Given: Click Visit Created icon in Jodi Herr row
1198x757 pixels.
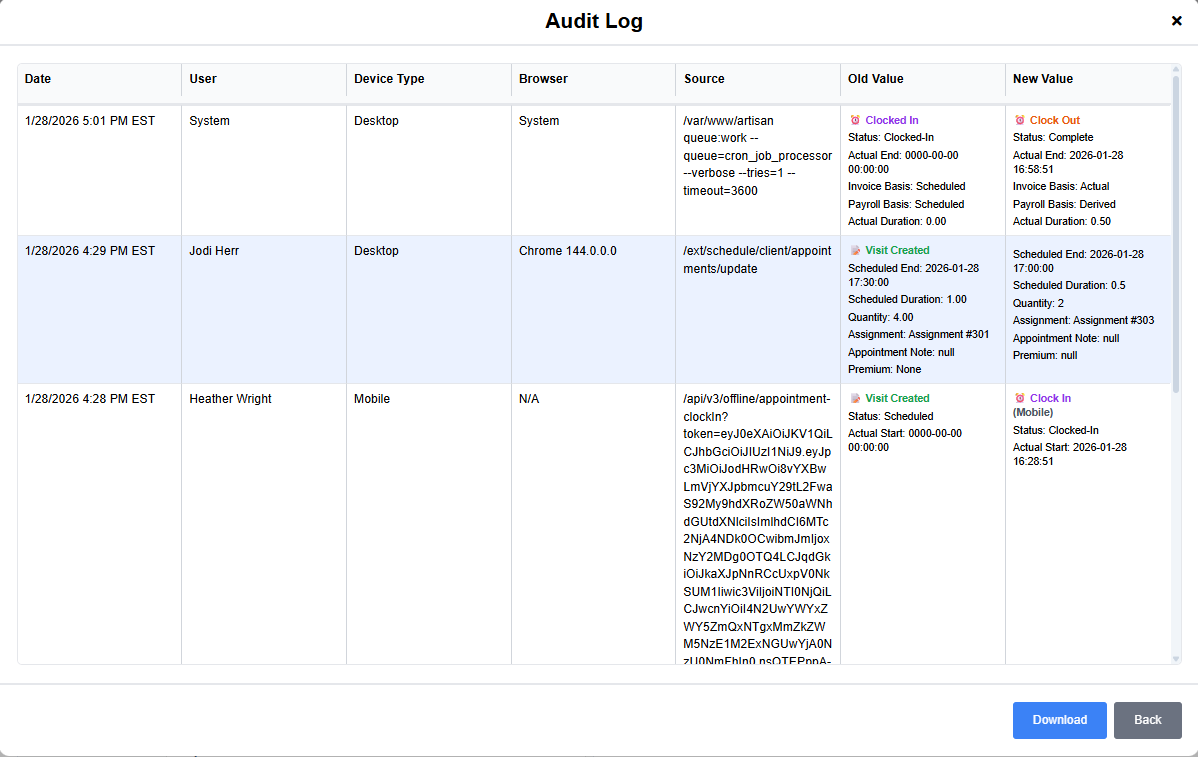Looking at the screenshot, I should [x=855, y=251].
